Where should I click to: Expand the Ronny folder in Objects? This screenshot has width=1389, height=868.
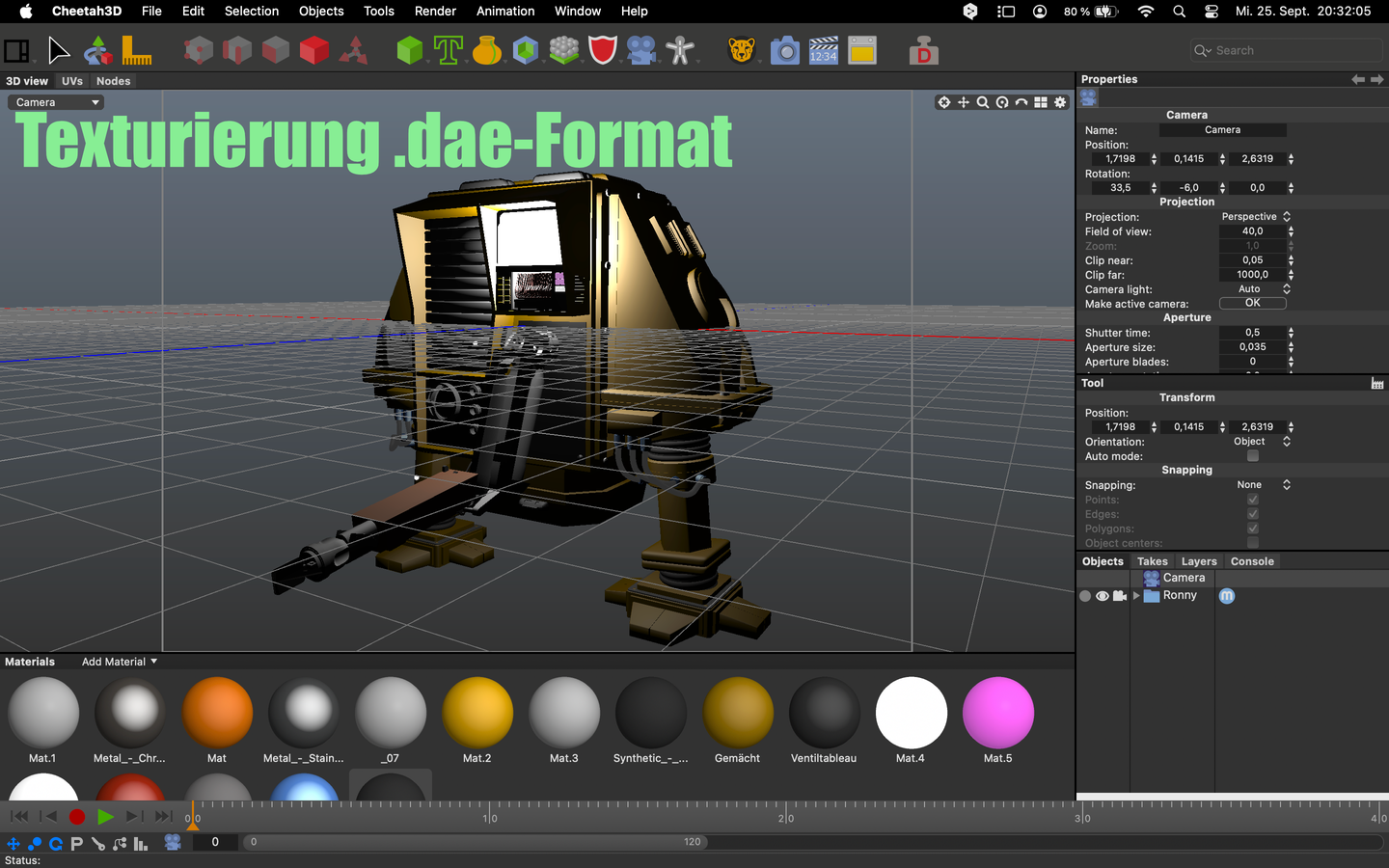pos(1136,596)
